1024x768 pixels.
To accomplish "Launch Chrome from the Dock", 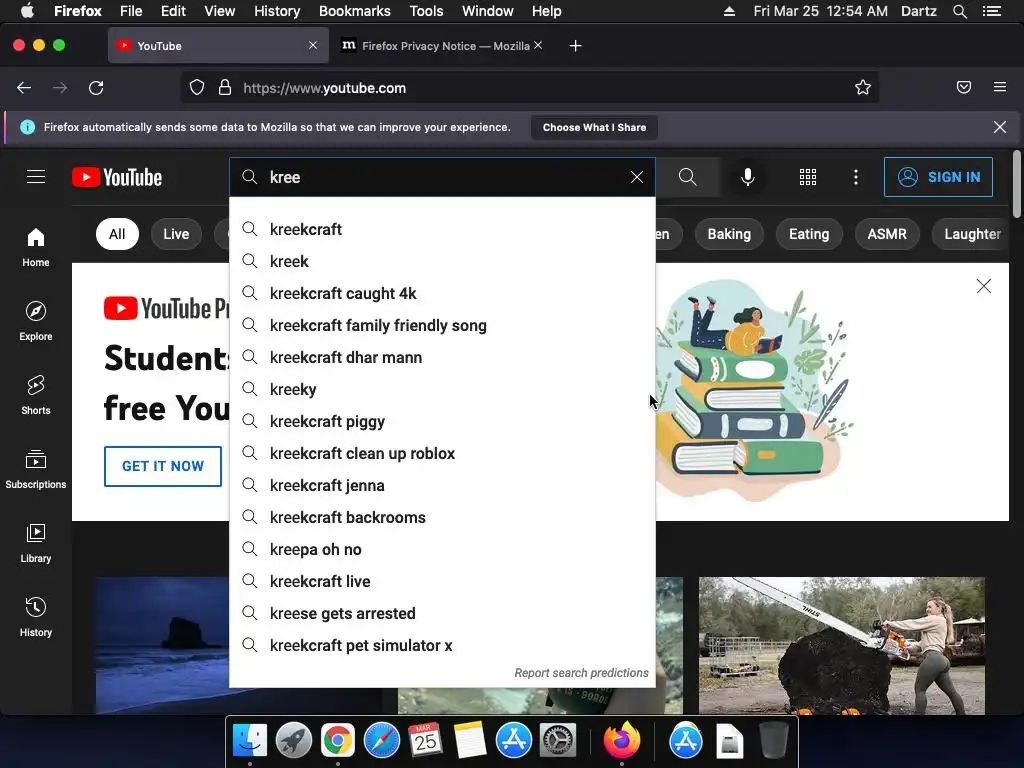I will [x=337, y=741].
